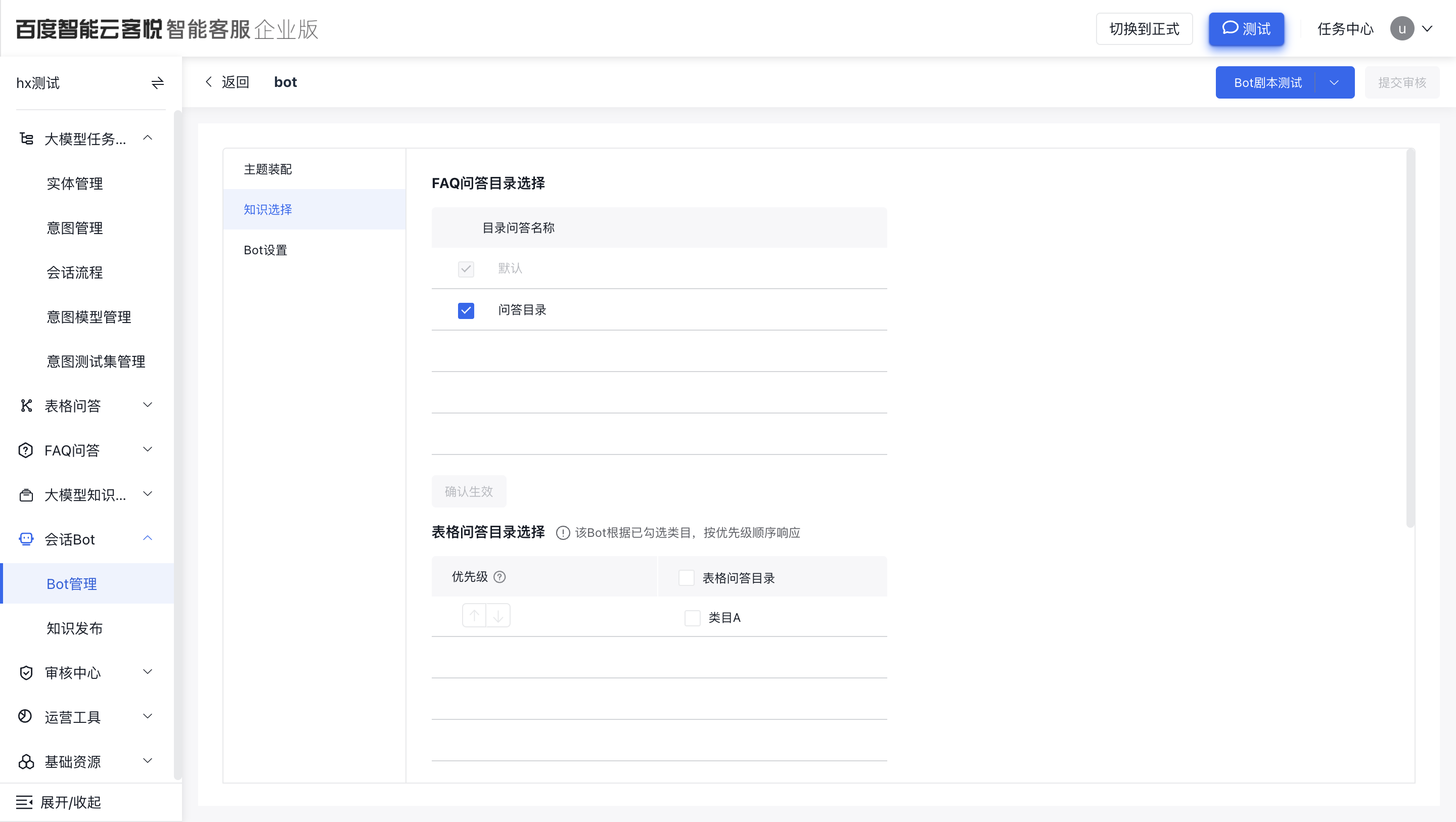The height and width of the screenshot is (822, 1456).
Task: Click the bot title text
Action: coord(286,82)
